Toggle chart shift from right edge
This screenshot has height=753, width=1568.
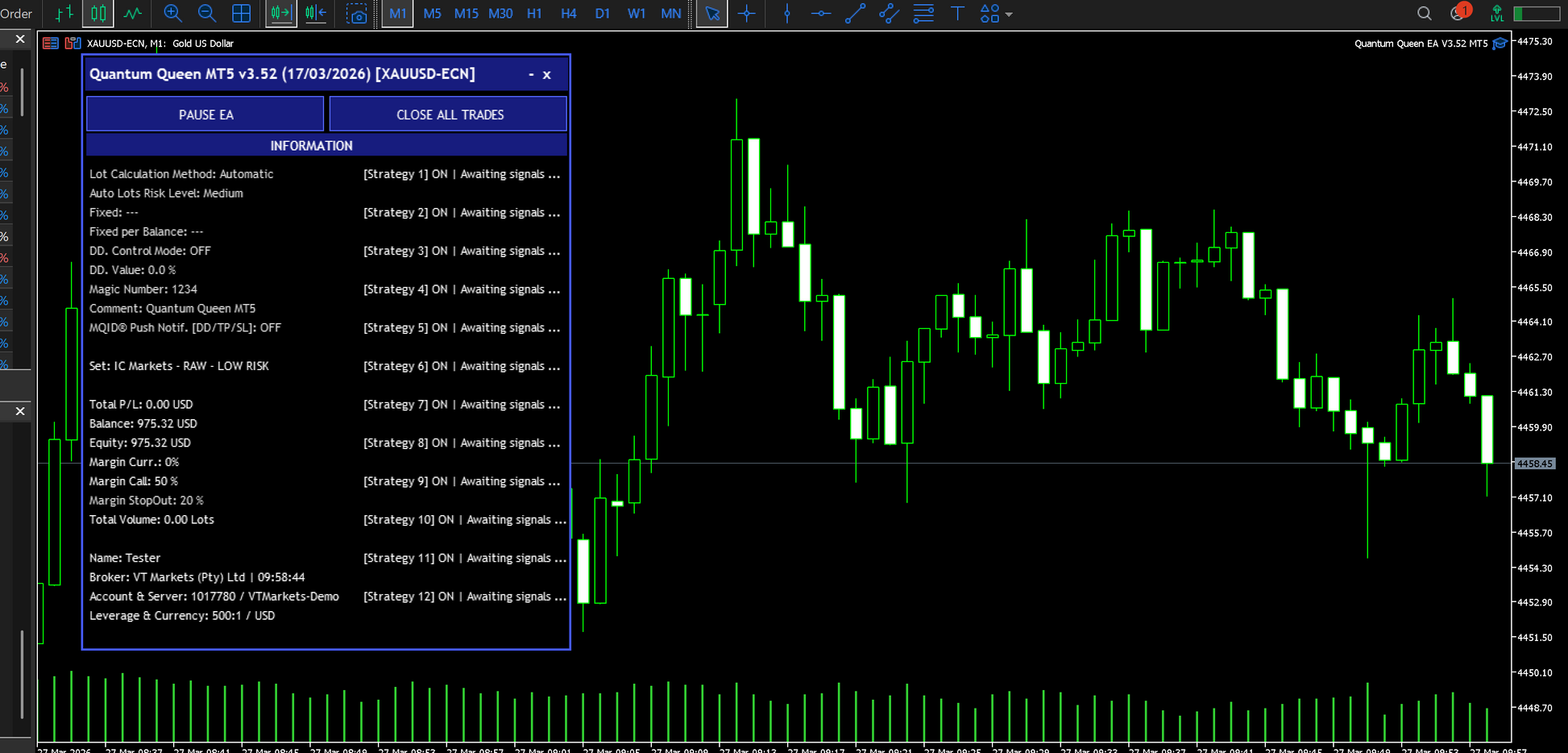(316, 14)
